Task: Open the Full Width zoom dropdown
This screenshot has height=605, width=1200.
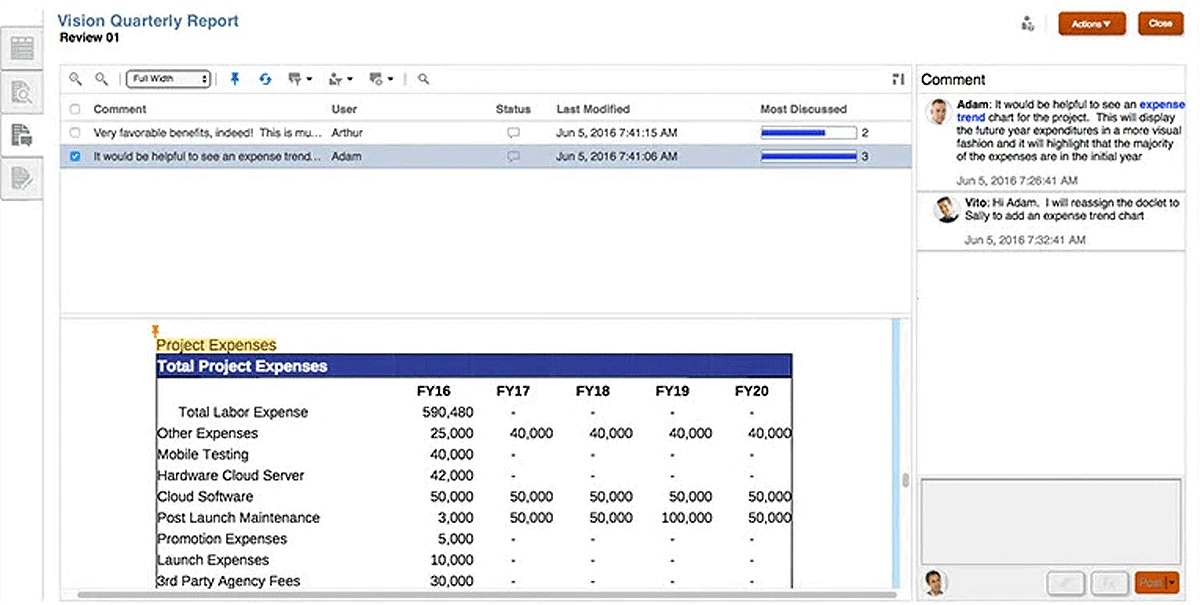Action: coord(168,79)
